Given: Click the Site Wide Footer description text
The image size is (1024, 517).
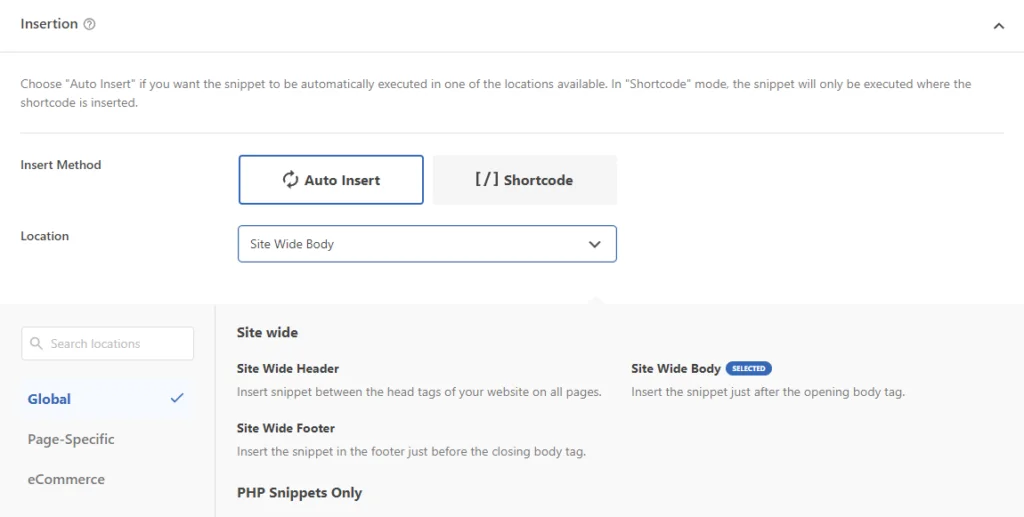Looking at the screenshot, I should (411, 452).
